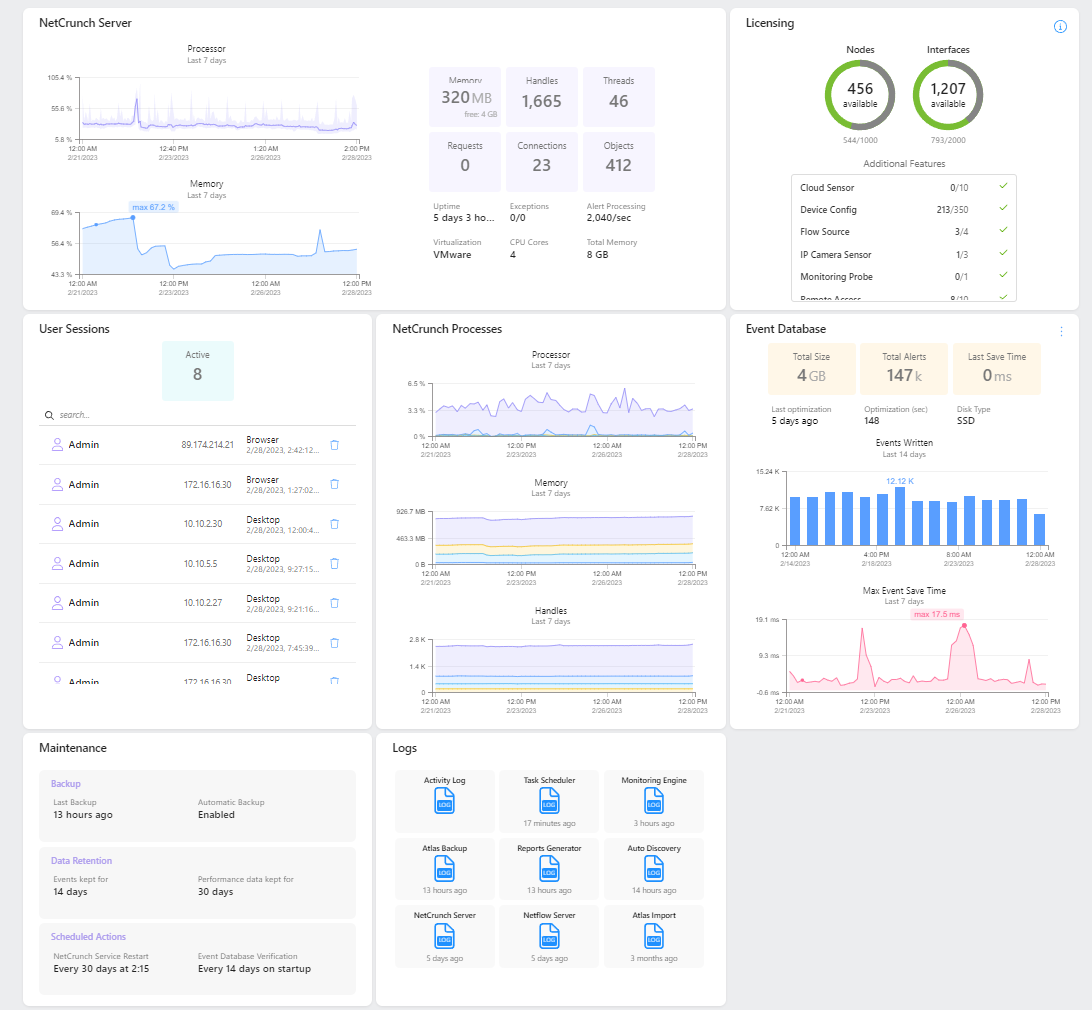This screenshot has height=1011, width=1092.
Task: Delete Desktop session from 10.10.2.30
Action: pyautogui.click(x=334, y=524)
